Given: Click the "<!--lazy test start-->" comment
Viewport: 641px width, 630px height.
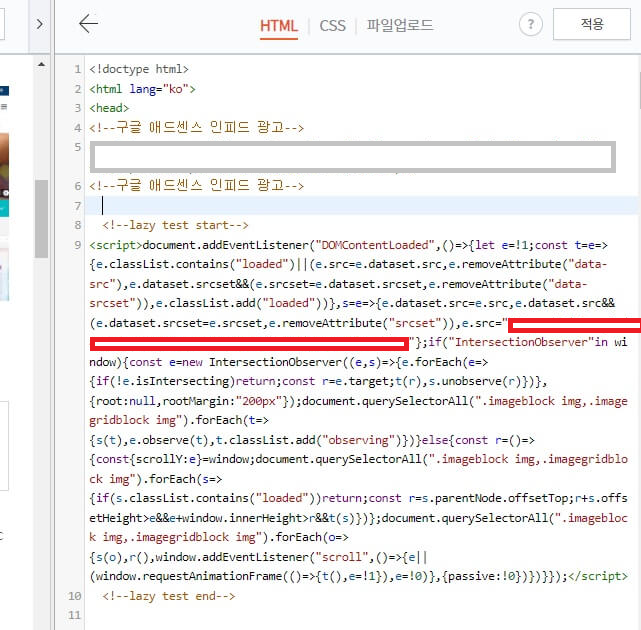Looking at the screenshot, I should point(175,225).
